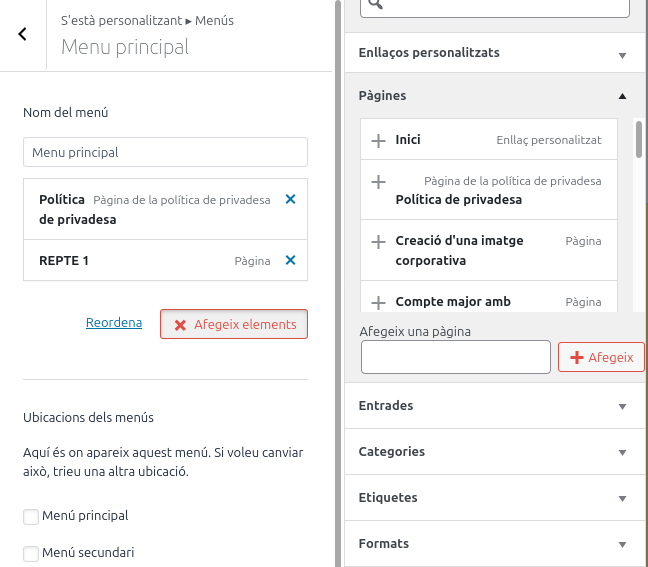The width and height of the screenshot is (648, 567).
Task: Add Compte major amb page via plus
Action: pyautogui.click(x=378, y=302)
